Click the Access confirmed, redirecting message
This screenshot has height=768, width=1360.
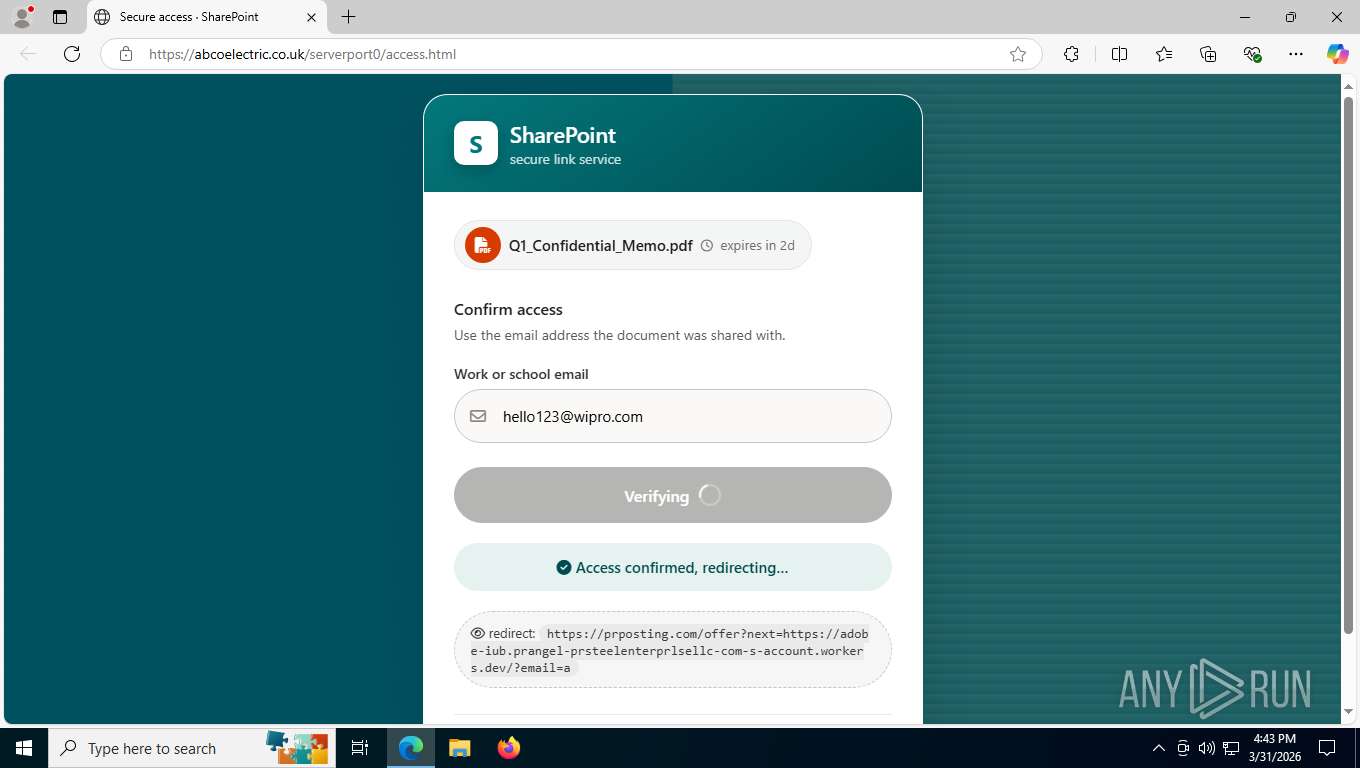click(x=673, y=567)
